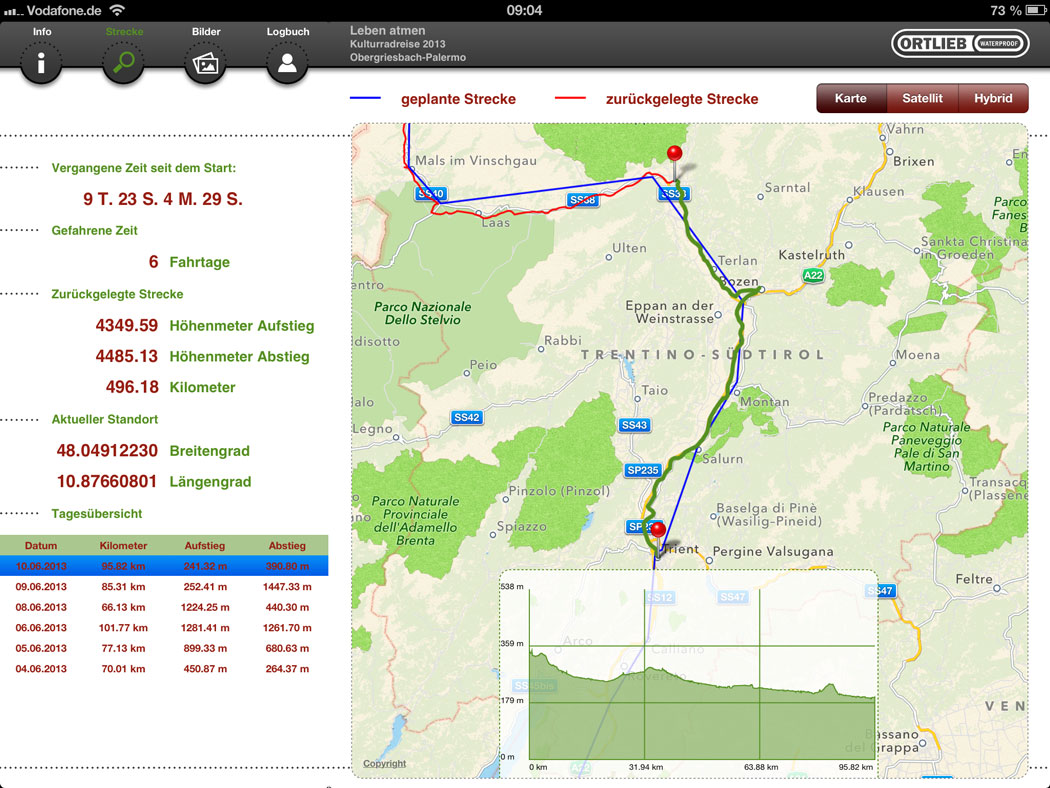Tap the Vodafone.de carrier label
Viewport: 1050px width, 788px height.
[64, 10]
